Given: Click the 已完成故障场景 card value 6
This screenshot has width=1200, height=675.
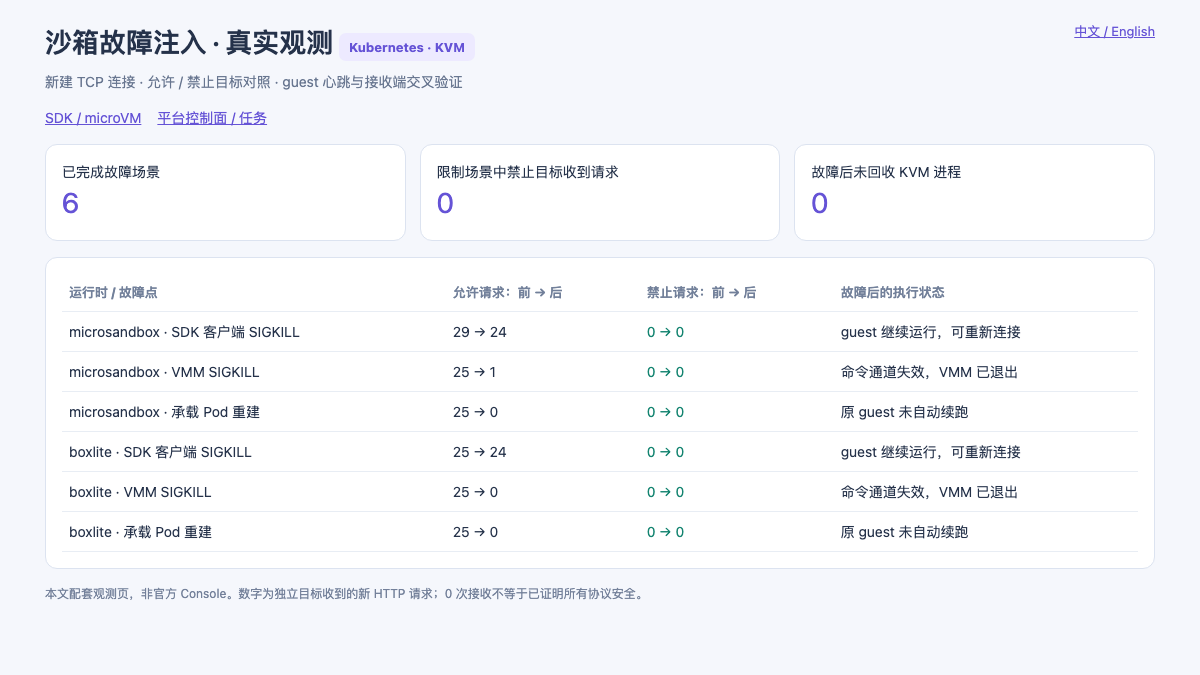Looking at the screenshot, I should [70, 203].
